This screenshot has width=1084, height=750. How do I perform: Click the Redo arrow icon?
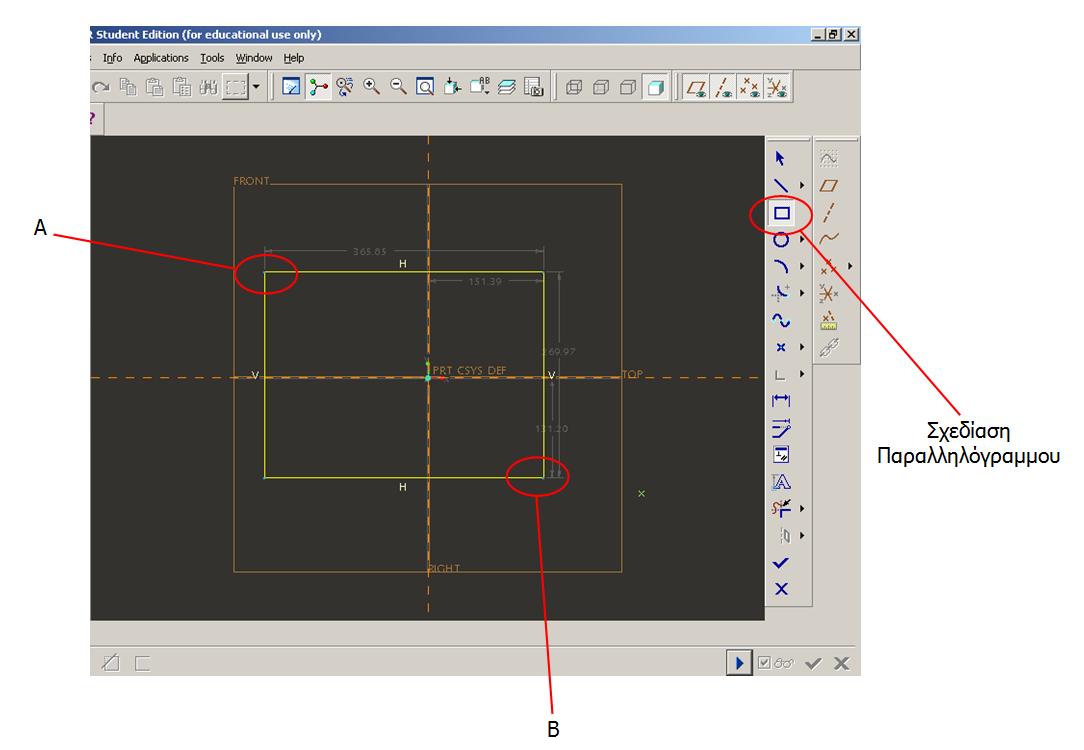(x=101, y=87)
